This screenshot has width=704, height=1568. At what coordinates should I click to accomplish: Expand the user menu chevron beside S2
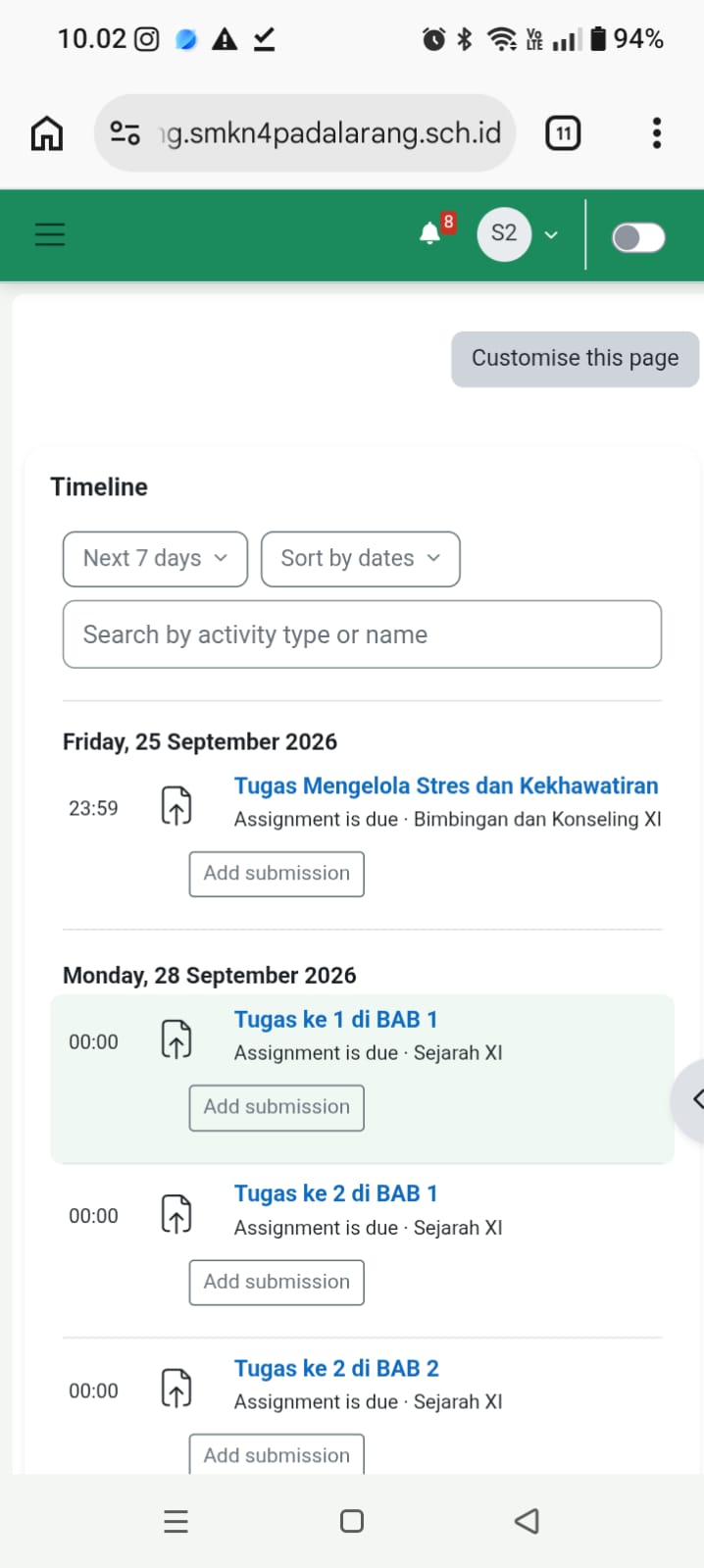[x=551, y=234]
